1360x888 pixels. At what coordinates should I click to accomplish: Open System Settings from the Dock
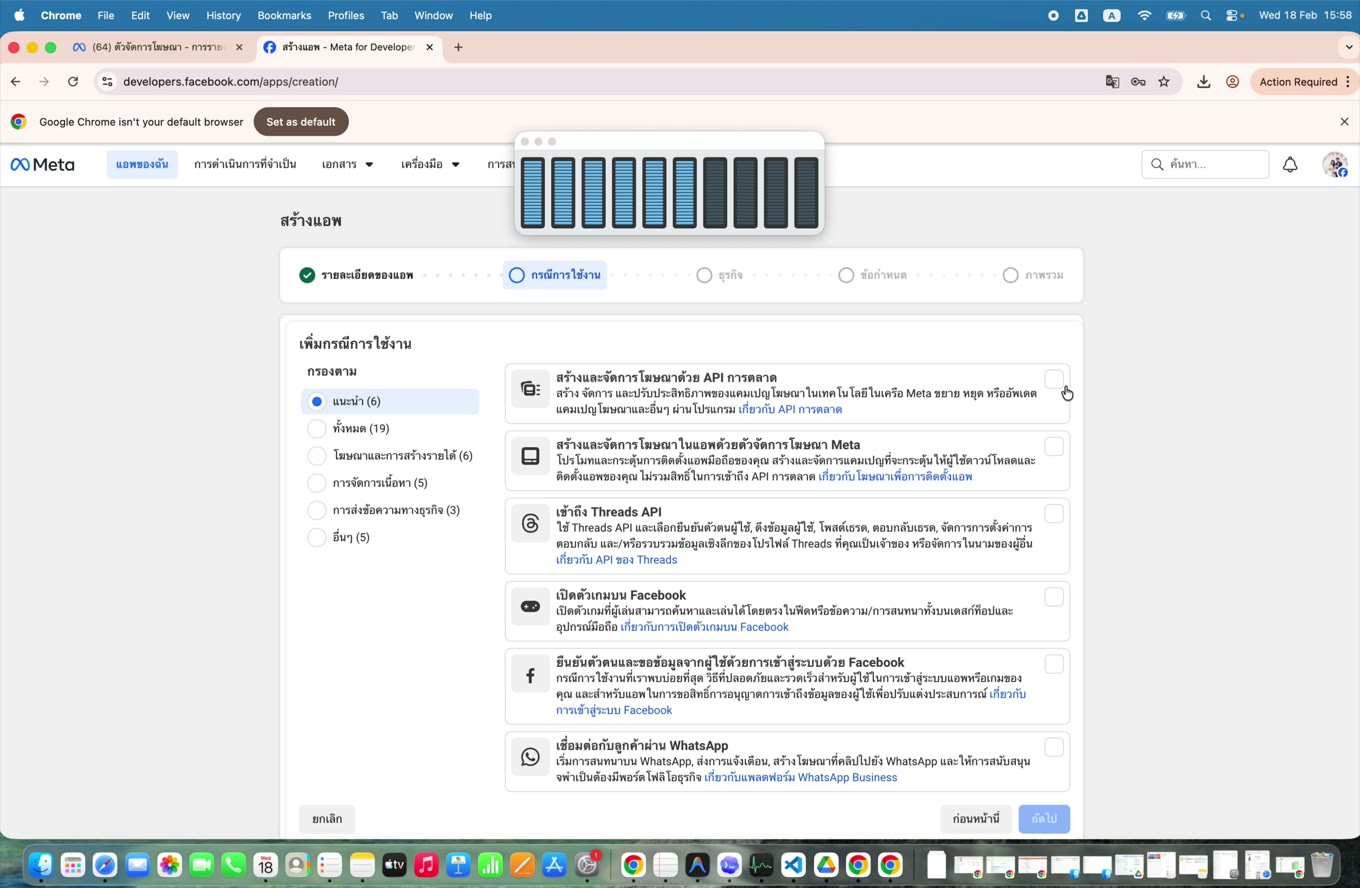coord(587,865)
